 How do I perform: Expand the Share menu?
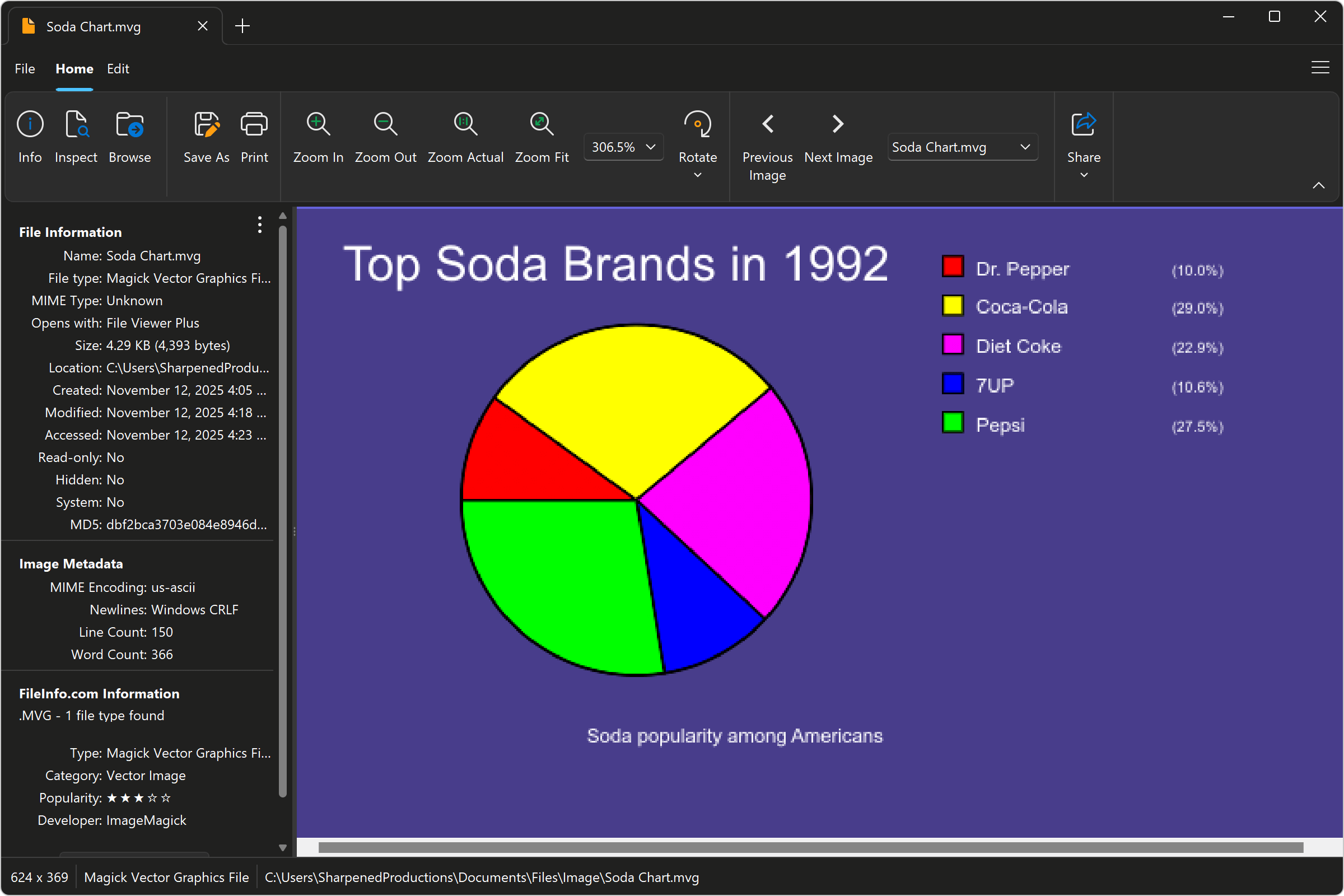pyautogui.click(x=1083, y=175)
